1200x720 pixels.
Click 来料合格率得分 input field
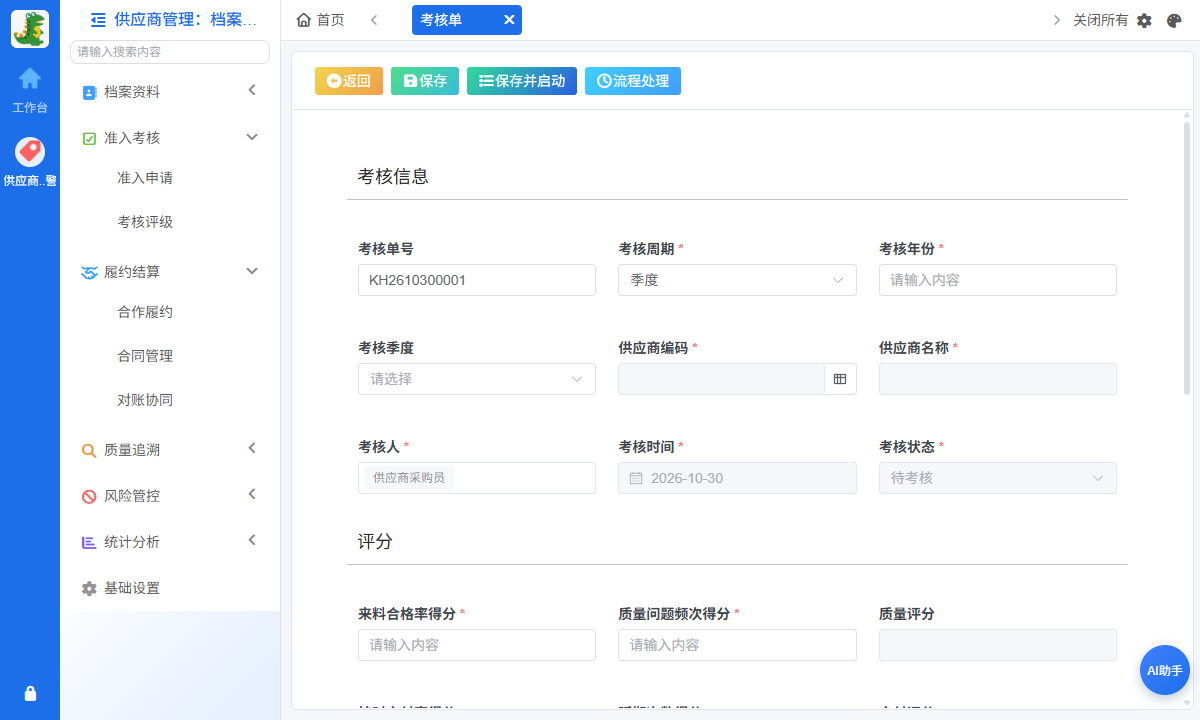477,645
